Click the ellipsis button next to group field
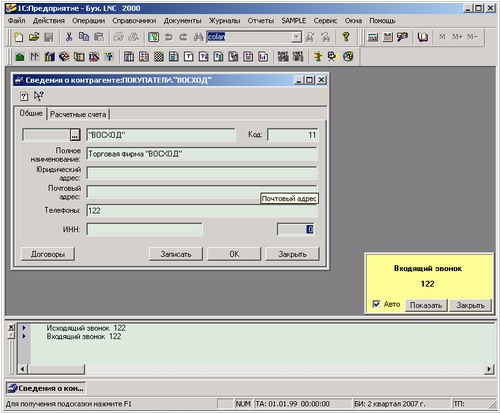500x413 pixels. pos(75,135)
